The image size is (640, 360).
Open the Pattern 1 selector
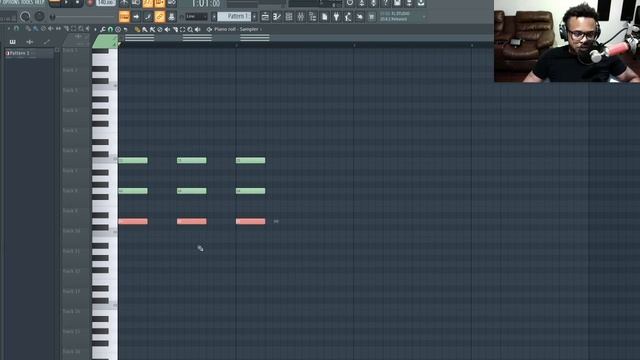(234, 16)
